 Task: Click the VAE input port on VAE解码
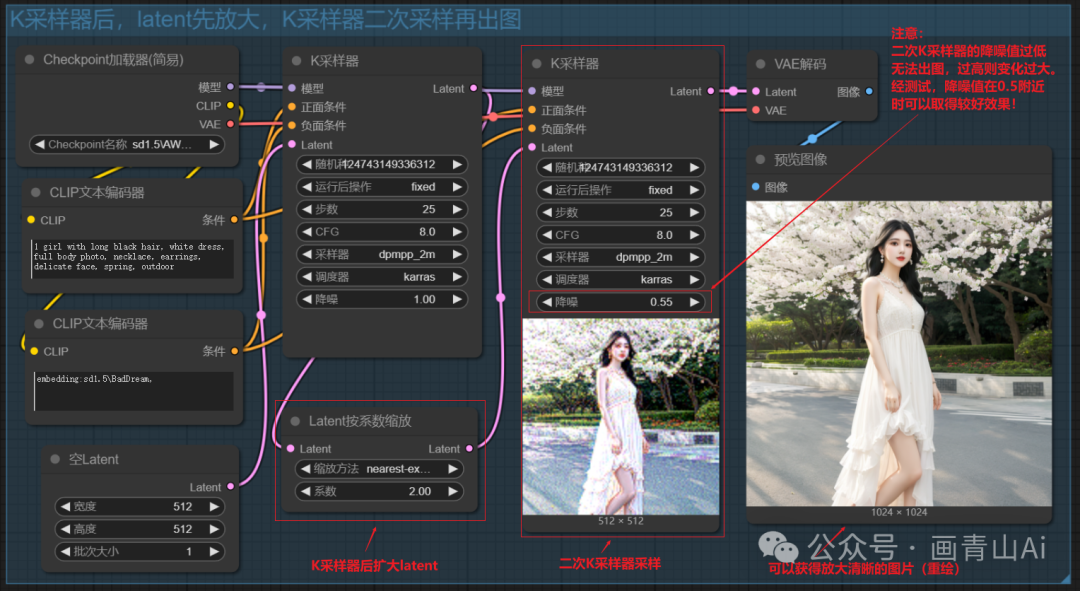coord(756,110)
